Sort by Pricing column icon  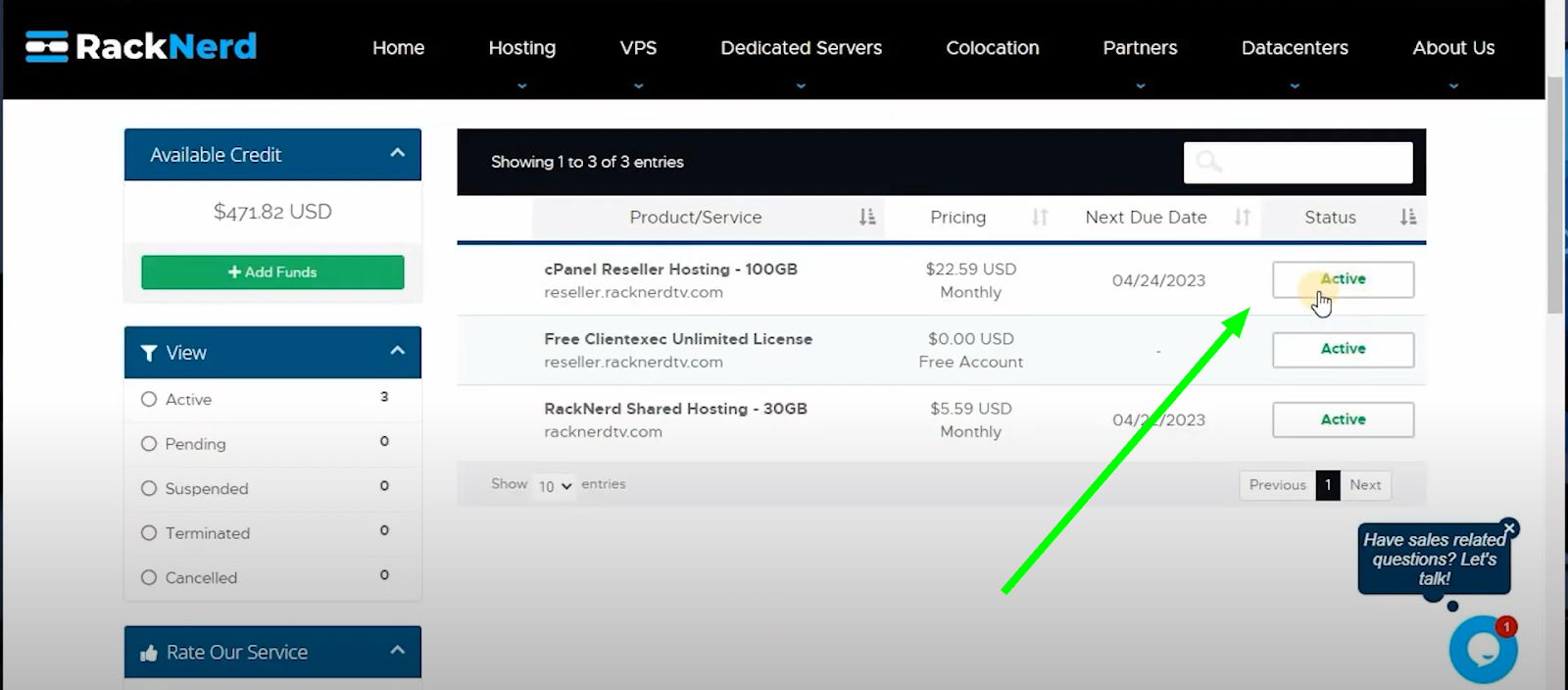(1040, 218)
